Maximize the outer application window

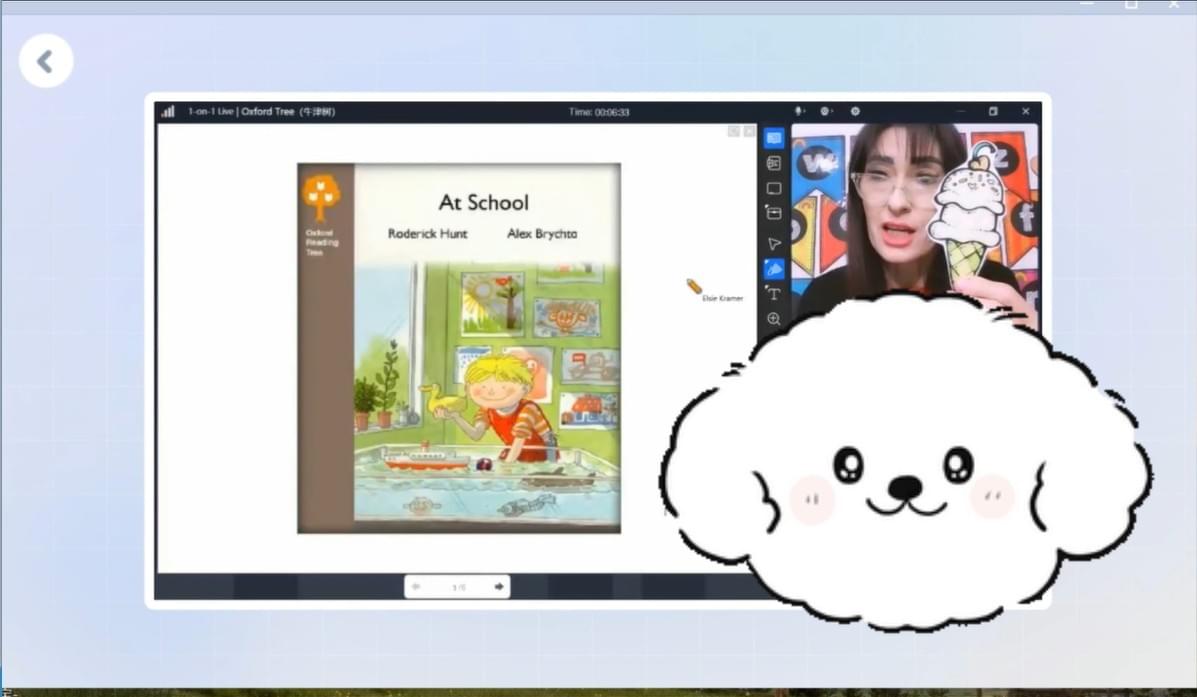tap(1131, 5)
